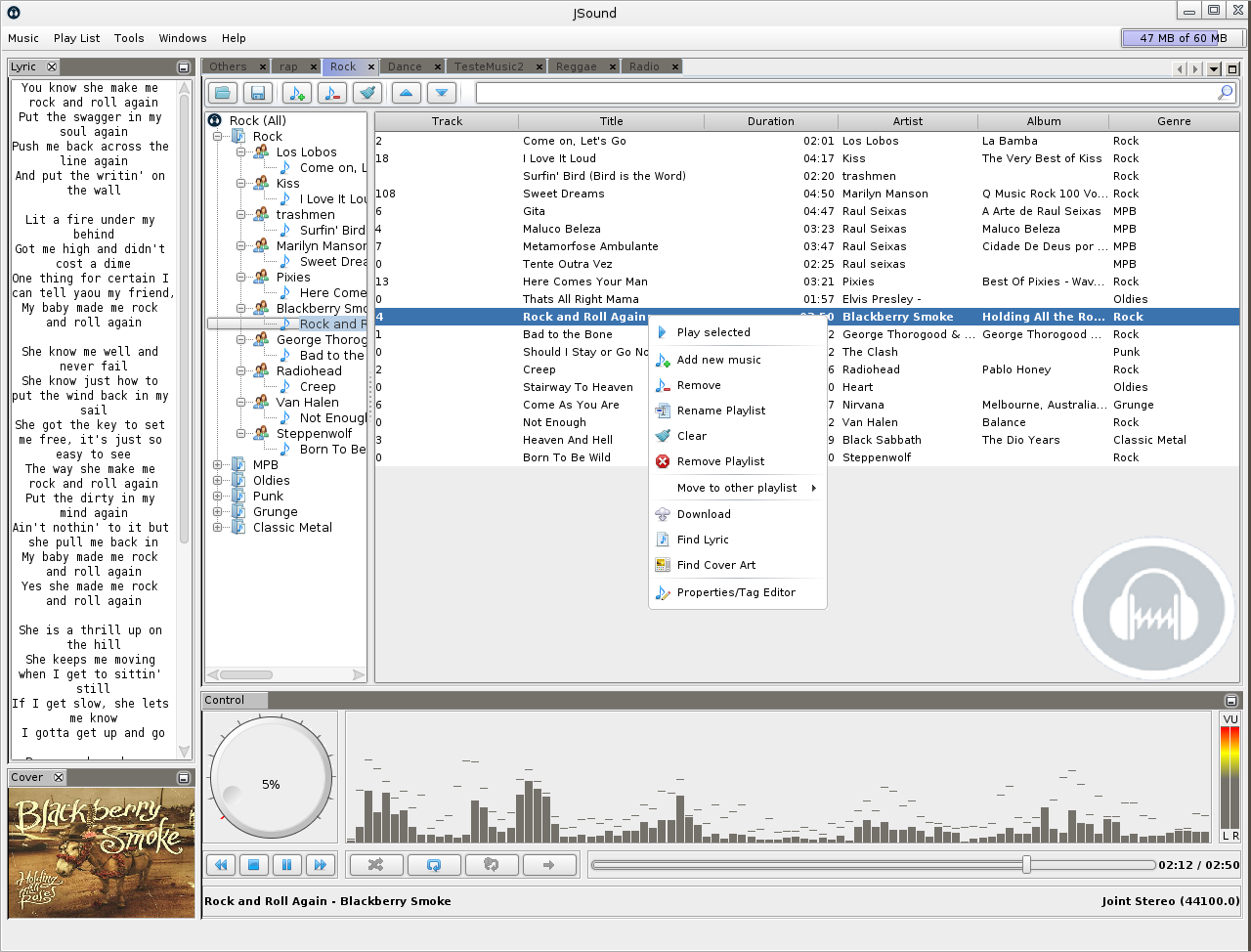
Task: Add new music using the note-plus toolbar icon
Action: coord(296,92)
